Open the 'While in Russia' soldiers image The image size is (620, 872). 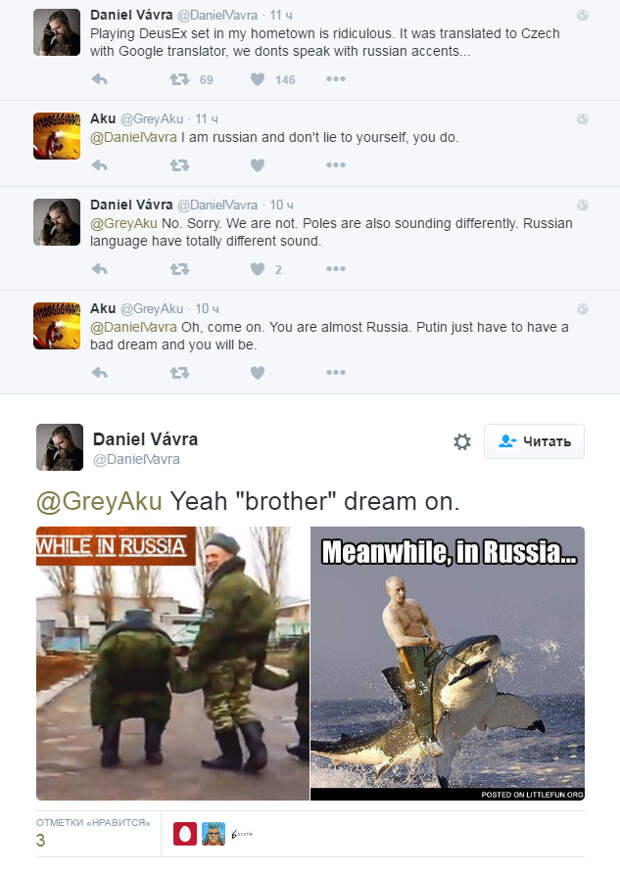(172, 663)
